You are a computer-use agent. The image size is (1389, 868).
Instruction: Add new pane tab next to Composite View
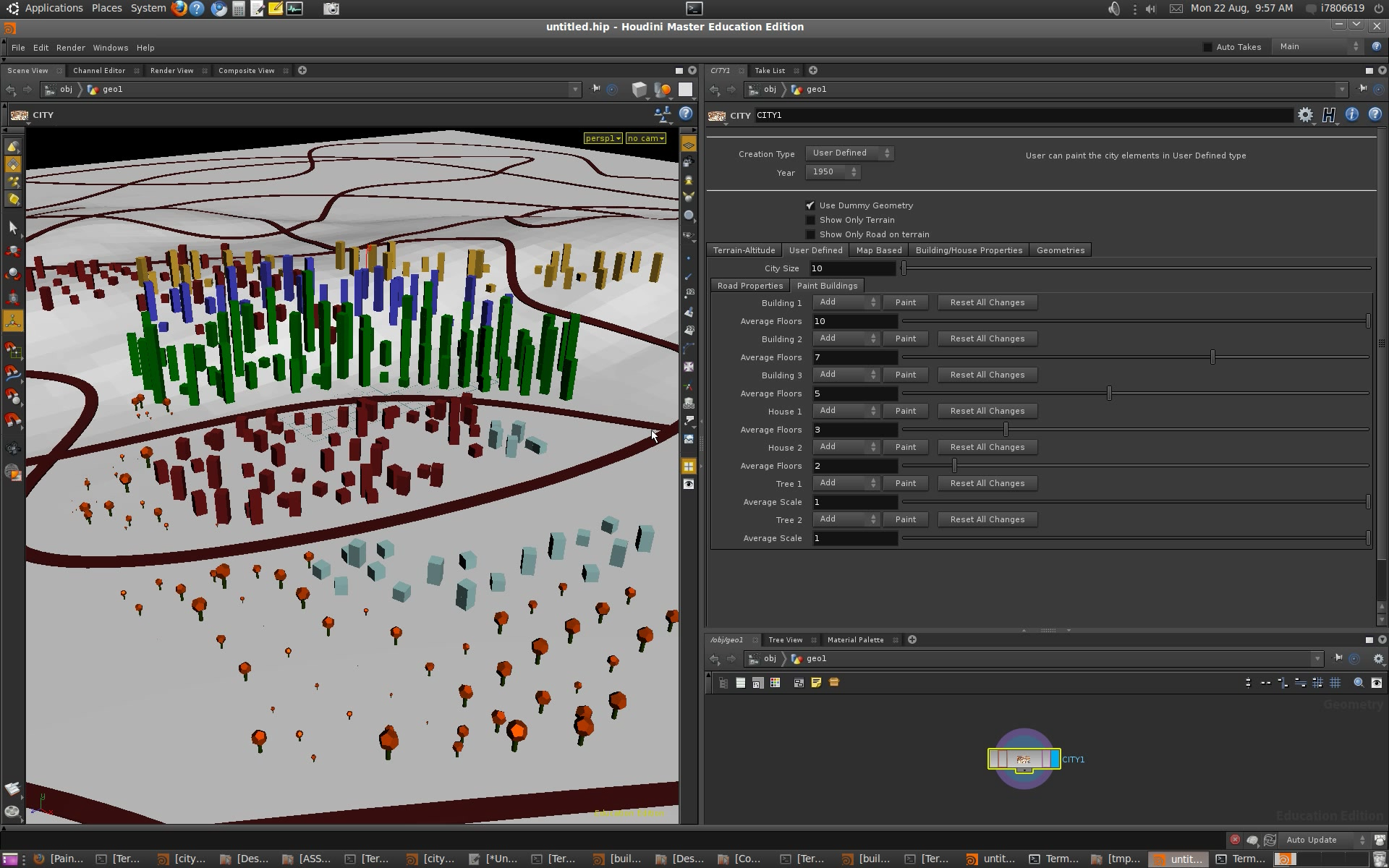click(302, 70)
